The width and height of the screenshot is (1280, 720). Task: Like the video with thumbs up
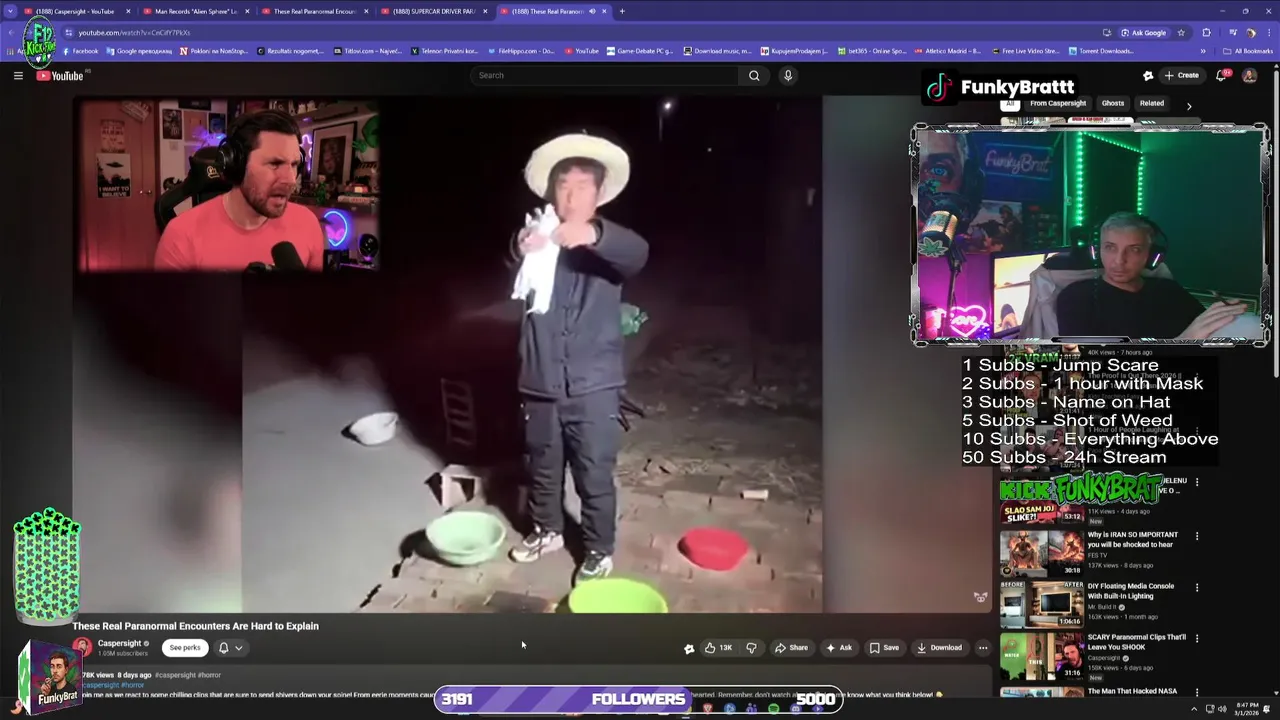(718, 648)
